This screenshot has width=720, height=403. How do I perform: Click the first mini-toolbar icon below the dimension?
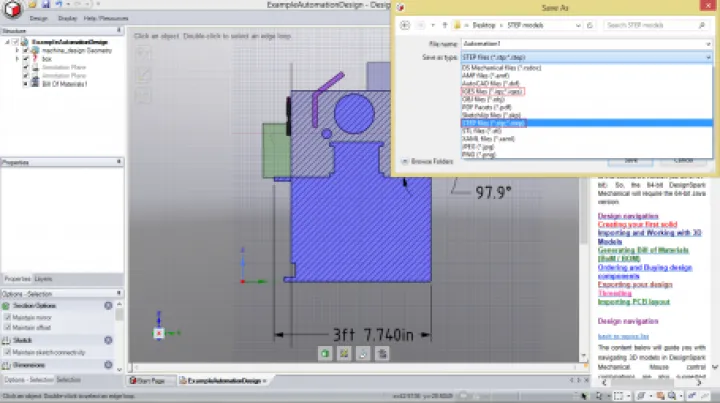(x=325, y=353)
